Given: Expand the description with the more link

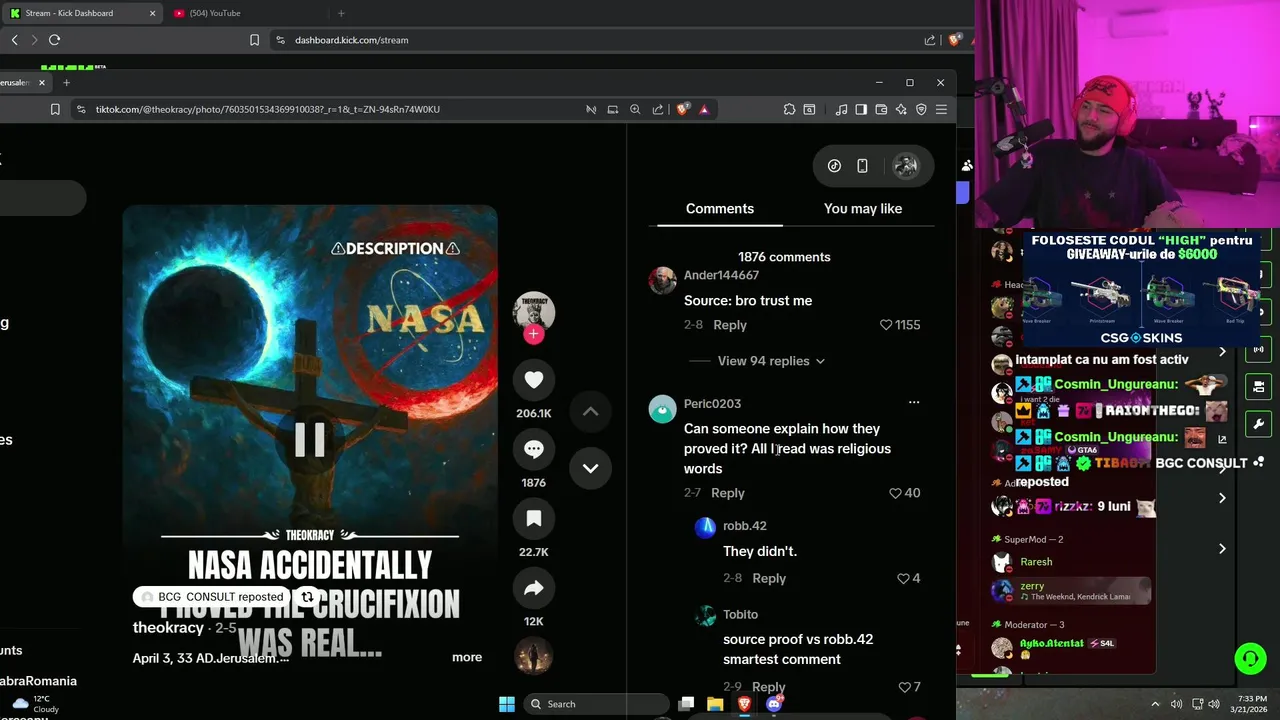Looking at the screenshot, I should [x=467, y=657].
